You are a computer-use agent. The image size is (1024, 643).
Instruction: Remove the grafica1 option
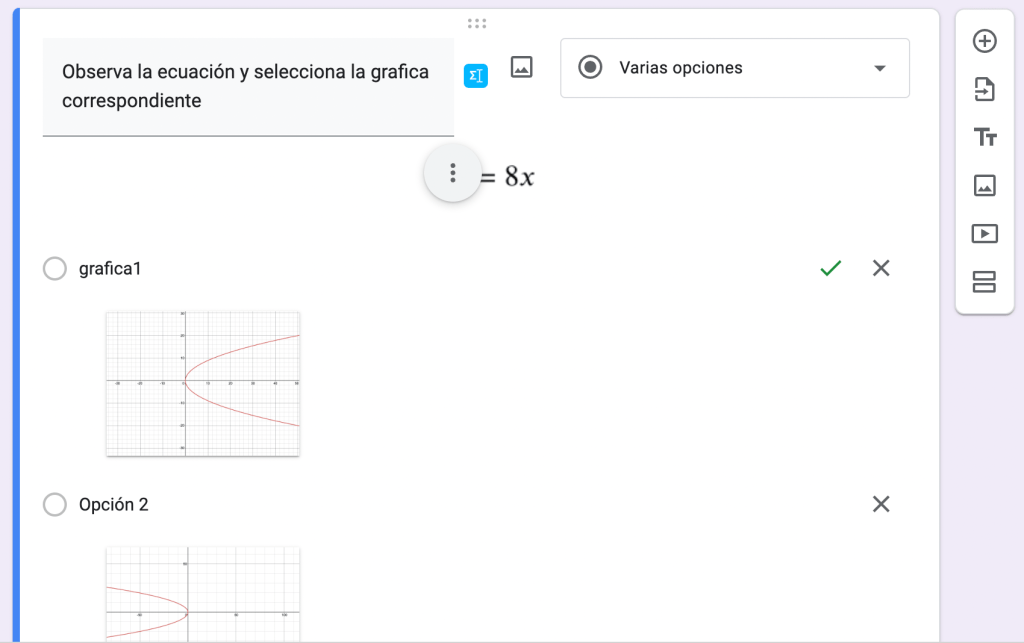(x=881, y=268)
